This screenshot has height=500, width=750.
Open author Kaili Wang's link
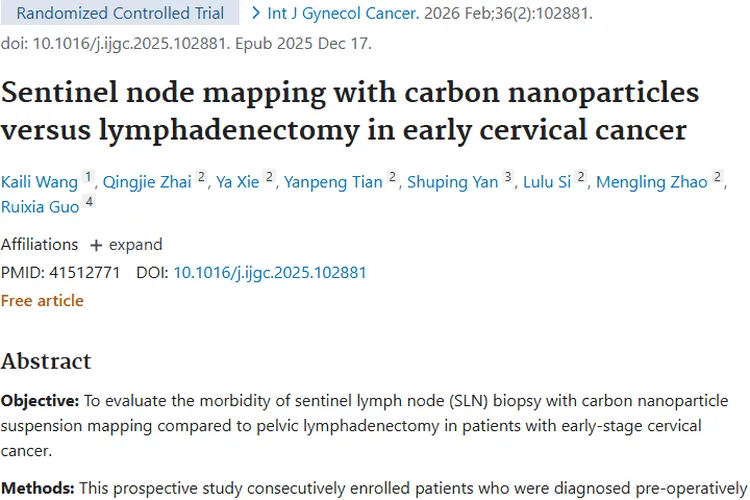point(39,181)
